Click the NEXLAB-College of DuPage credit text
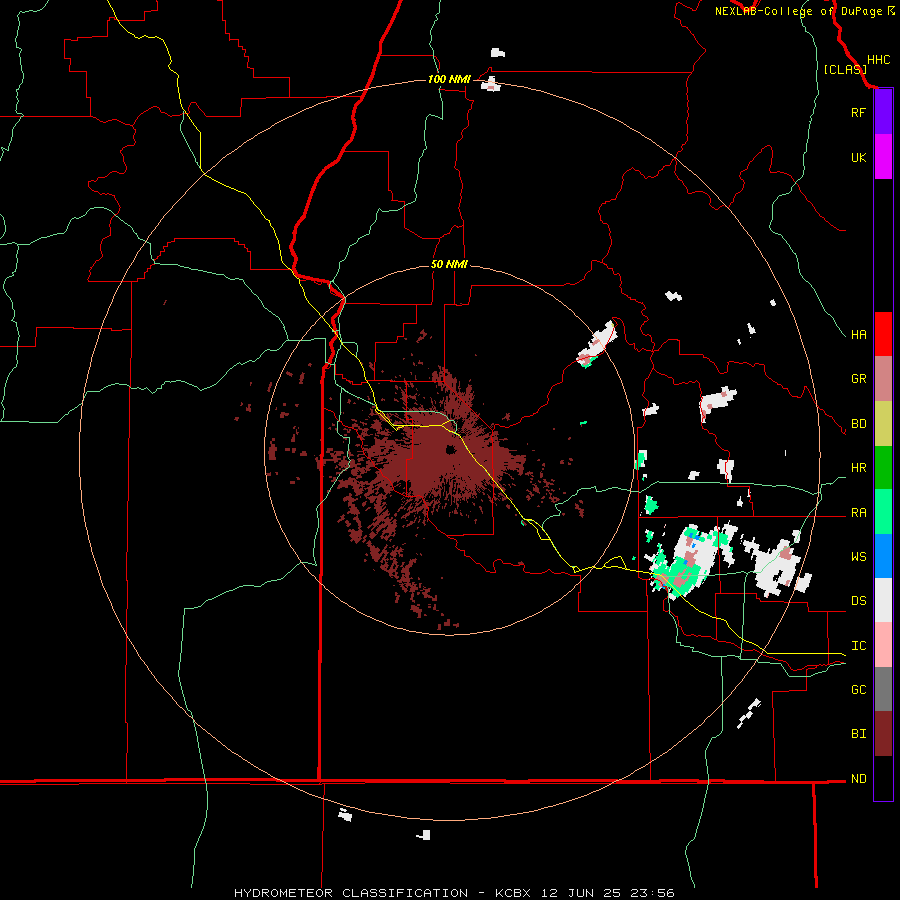 click(804, 11)
